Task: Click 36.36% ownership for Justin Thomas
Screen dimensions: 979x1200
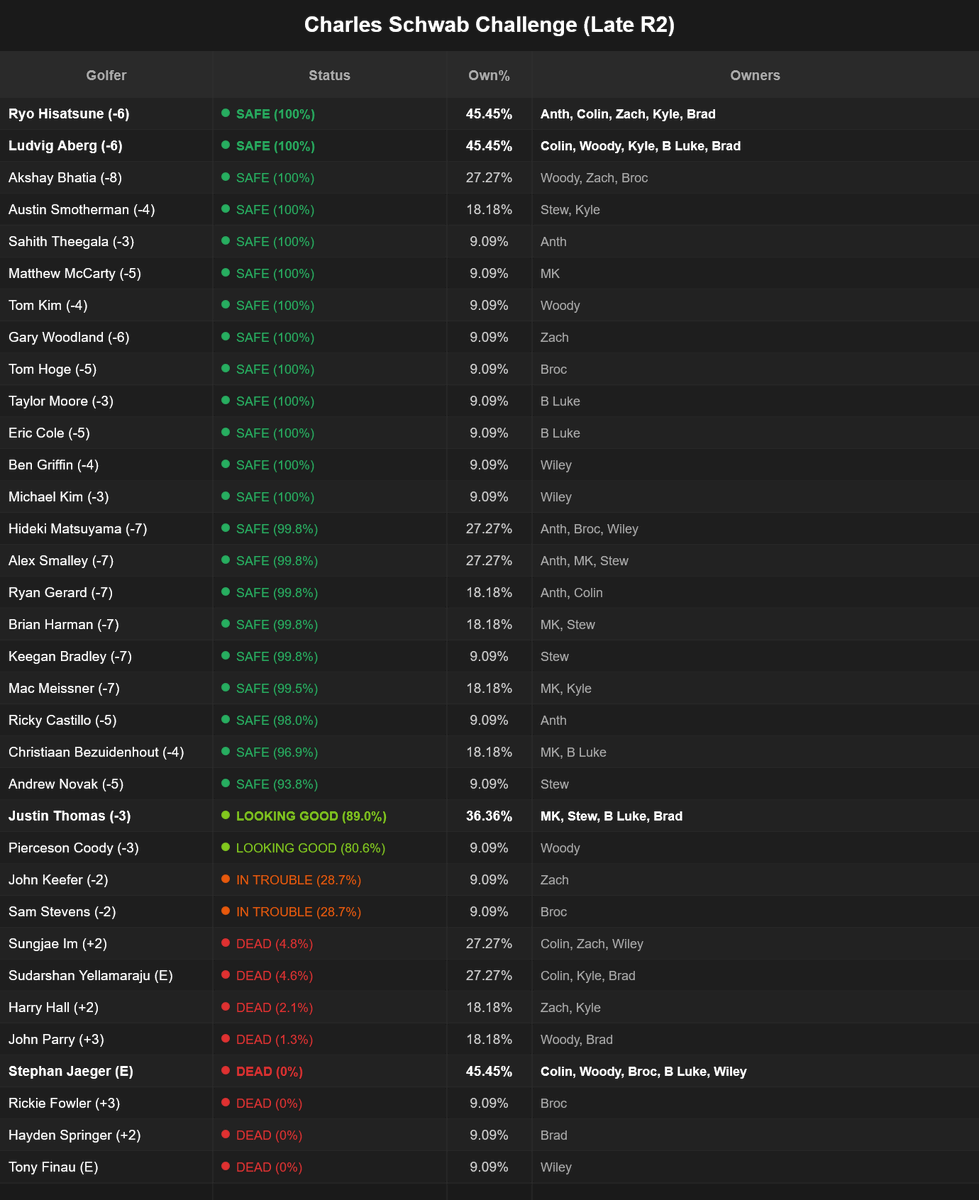Action: coord(489,816)
